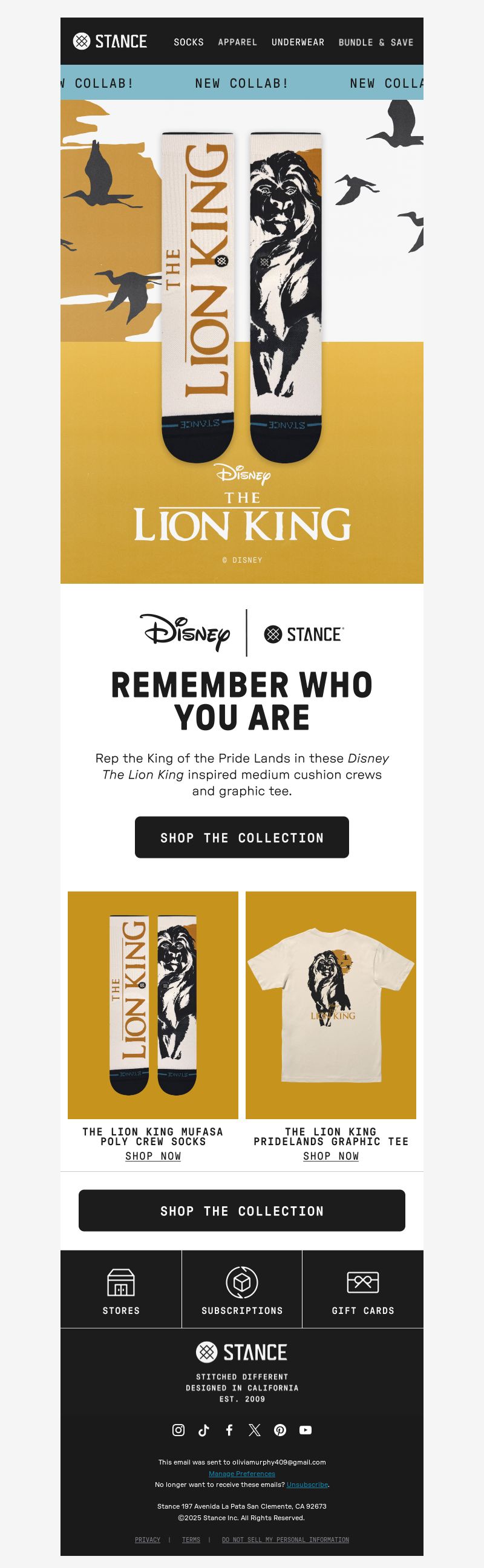The image size is (484, 1568).
Task: Click the Stores storefront icon
Action: tap(121, 1282)
